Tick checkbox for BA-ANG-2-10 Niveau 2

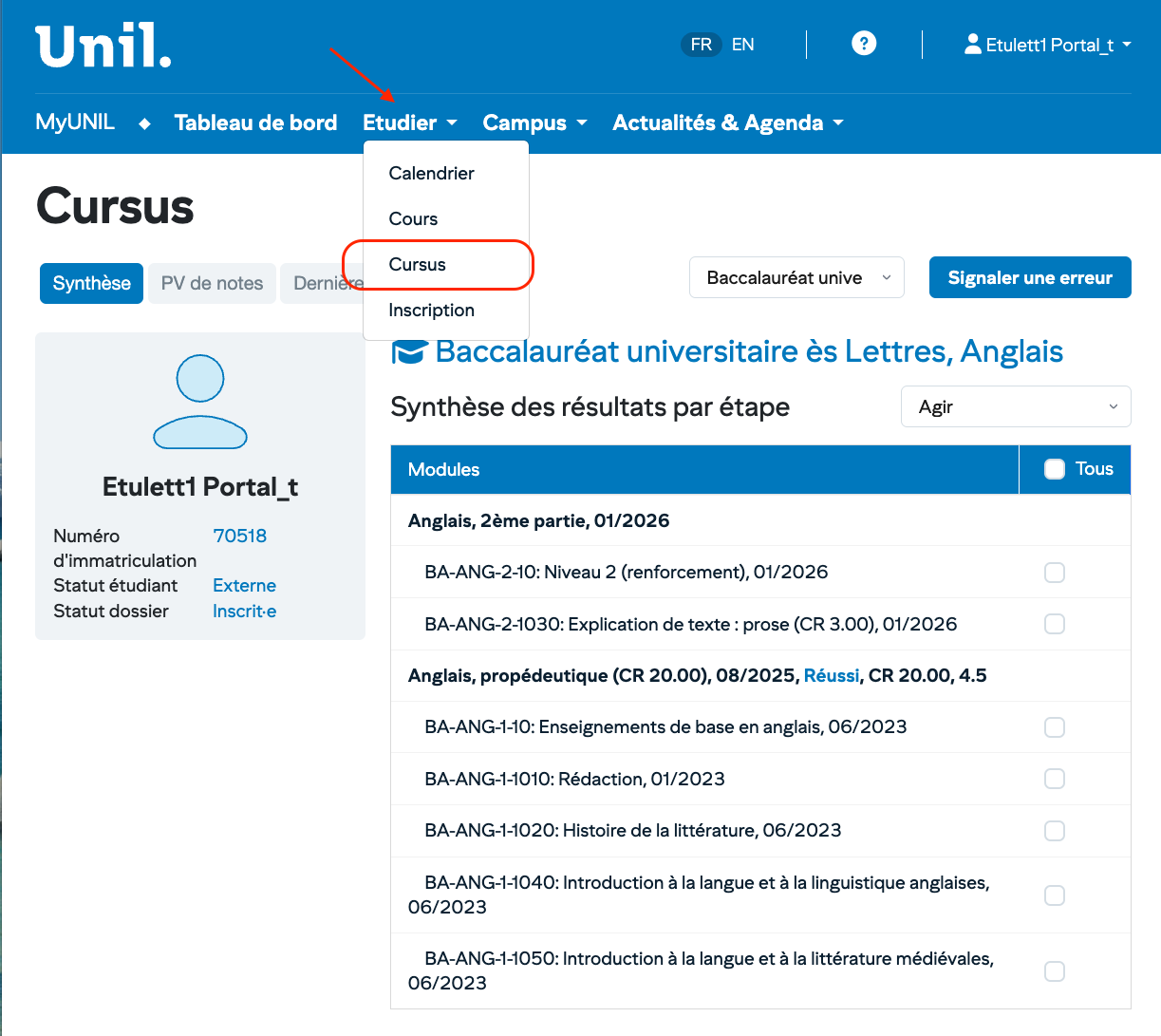[1054, 573]
